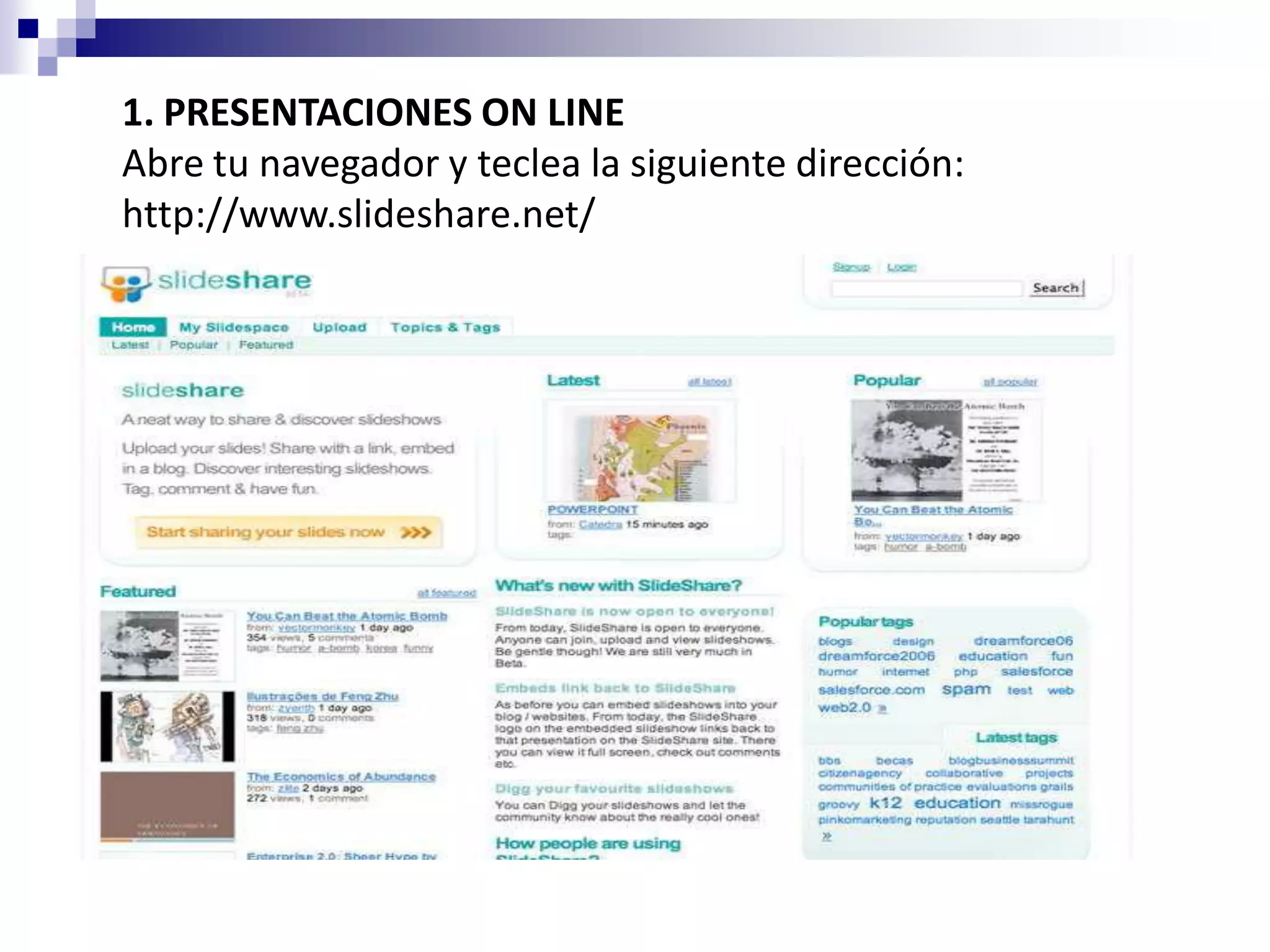The height and width of the screenshot is (952, 1270).
Task: Open the zlite user link
Action: pos(288,788)
